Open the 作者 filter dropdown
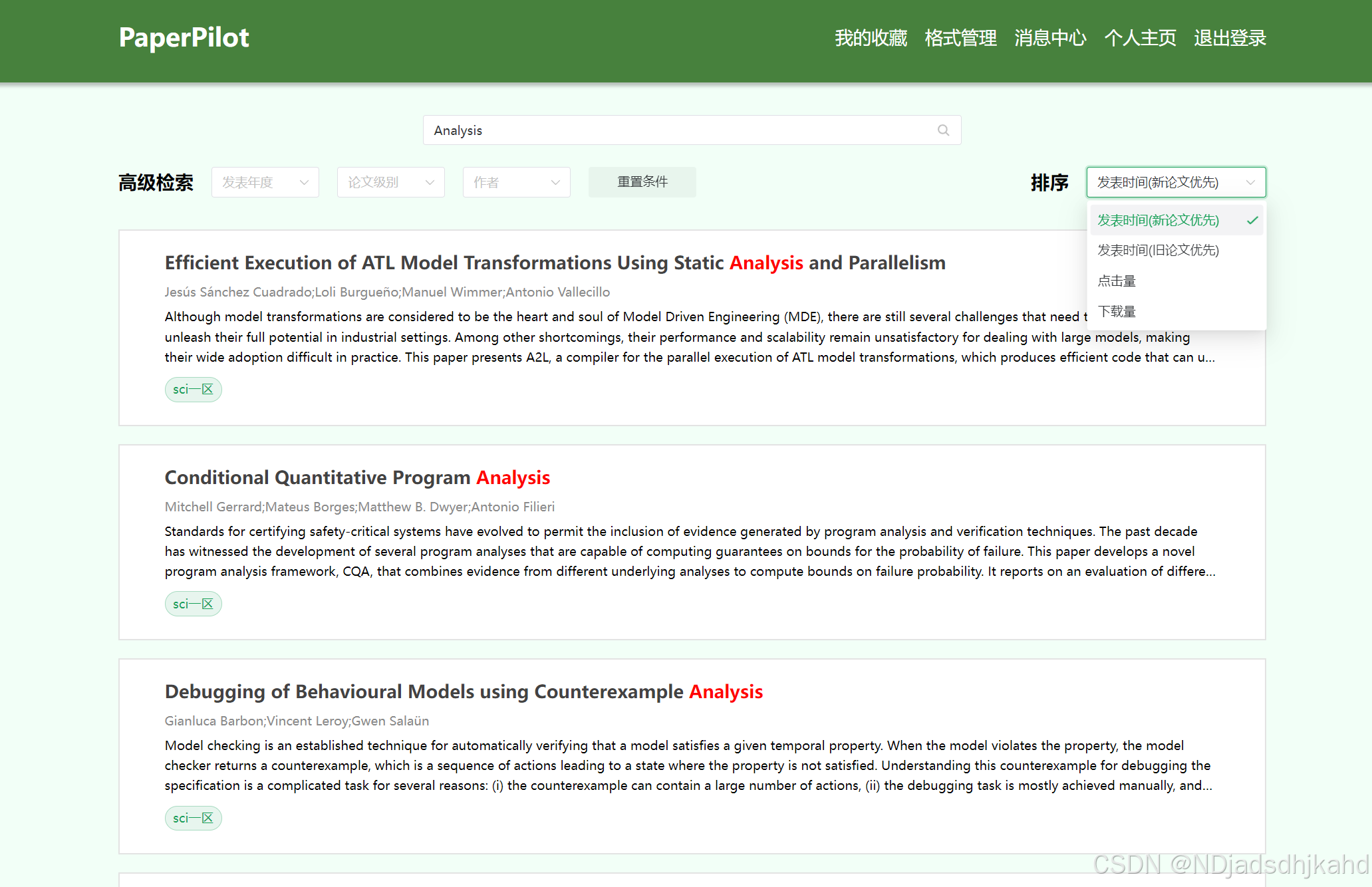The width and height of the screenshot is (1372, 887). tap(516, 182)
